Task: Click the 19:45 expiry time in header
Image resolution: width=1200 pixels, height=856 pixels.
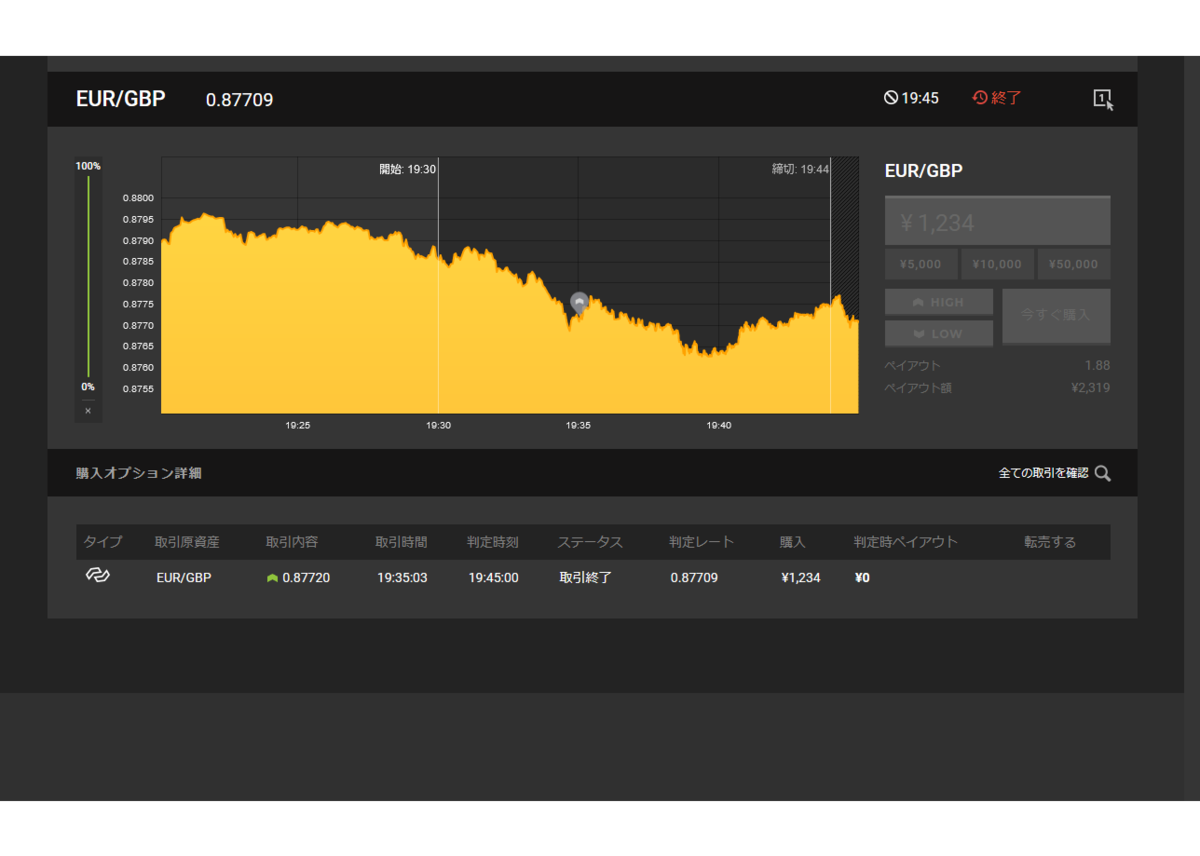Action: (920, 98)
